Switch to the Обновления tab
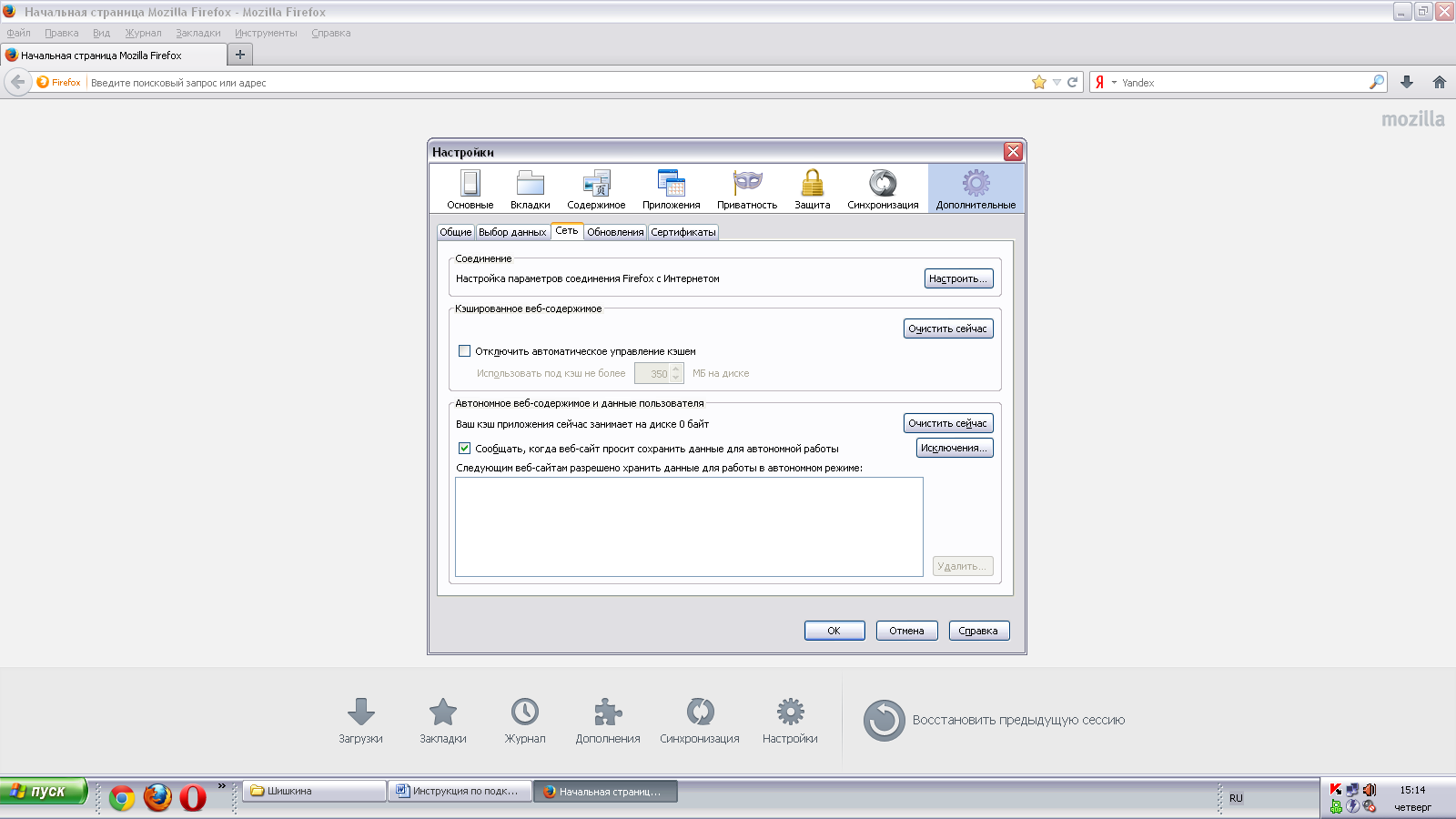This screenshot has width=1456, height=819. tap(615, 232)
